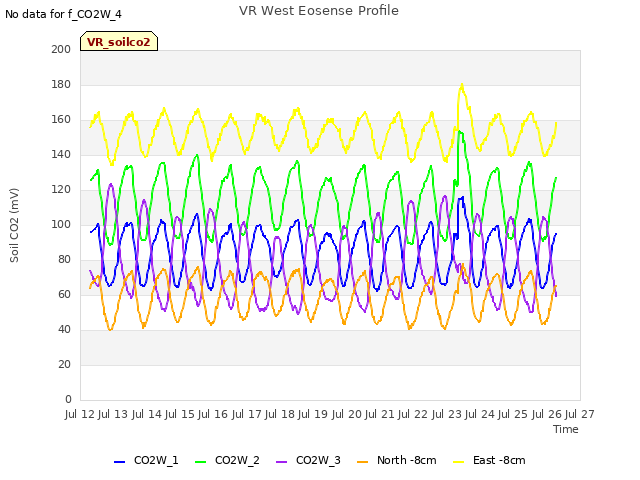
Task: Click the blue CO2W_1 legend color marker
Action: tap(119, 461)
